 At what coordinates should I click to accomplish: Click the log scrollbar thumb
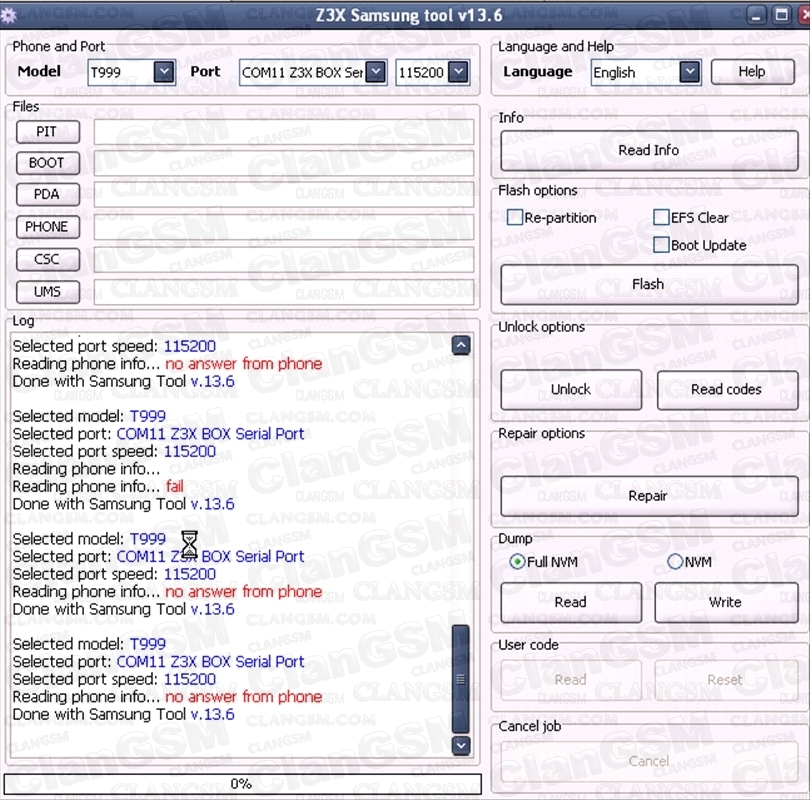tap(461, 679)
